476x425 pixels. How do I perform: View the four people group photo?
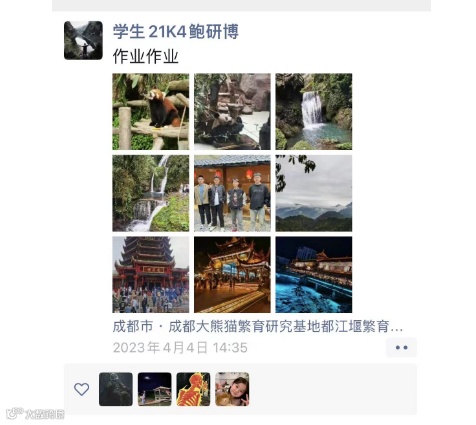click(232, 193)
